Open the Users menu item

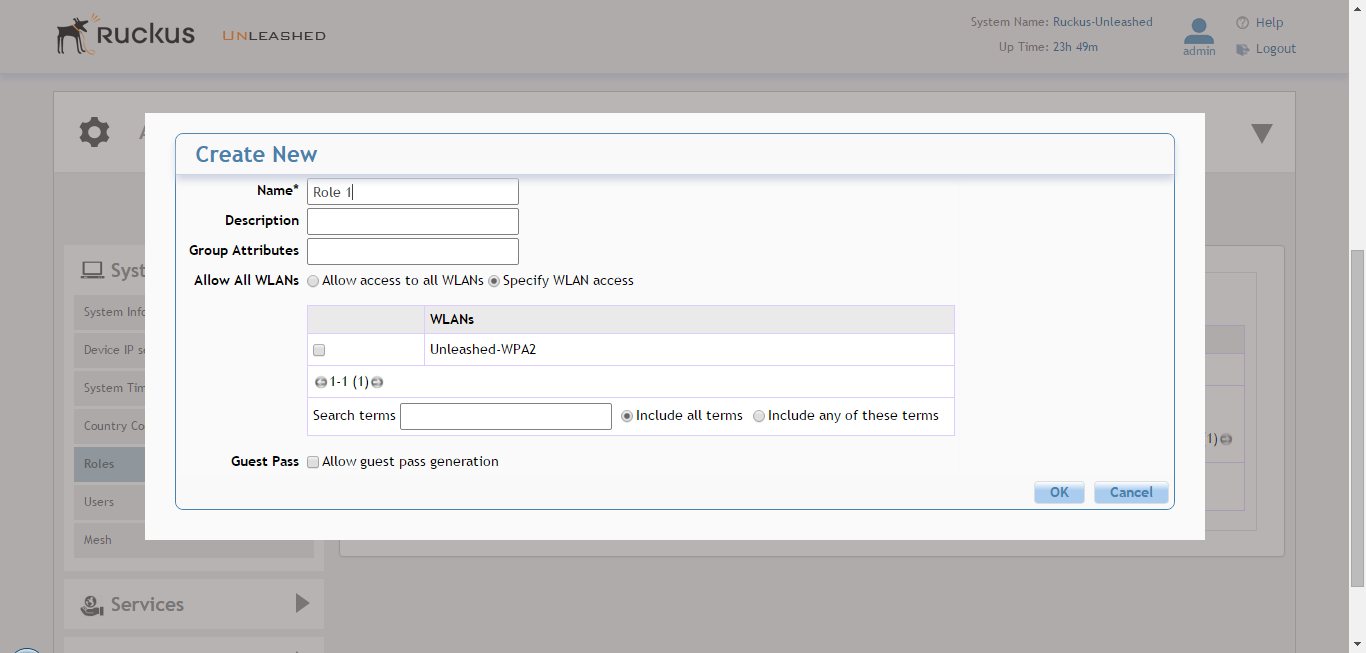[99, 502]
